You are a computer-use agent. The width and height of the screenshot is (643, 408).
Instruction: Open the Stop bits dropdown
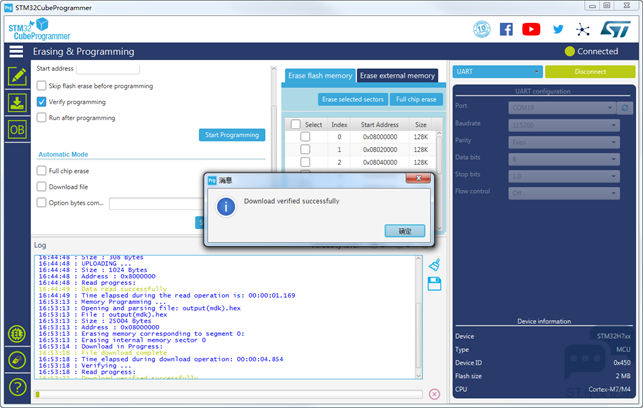point(564,176)
